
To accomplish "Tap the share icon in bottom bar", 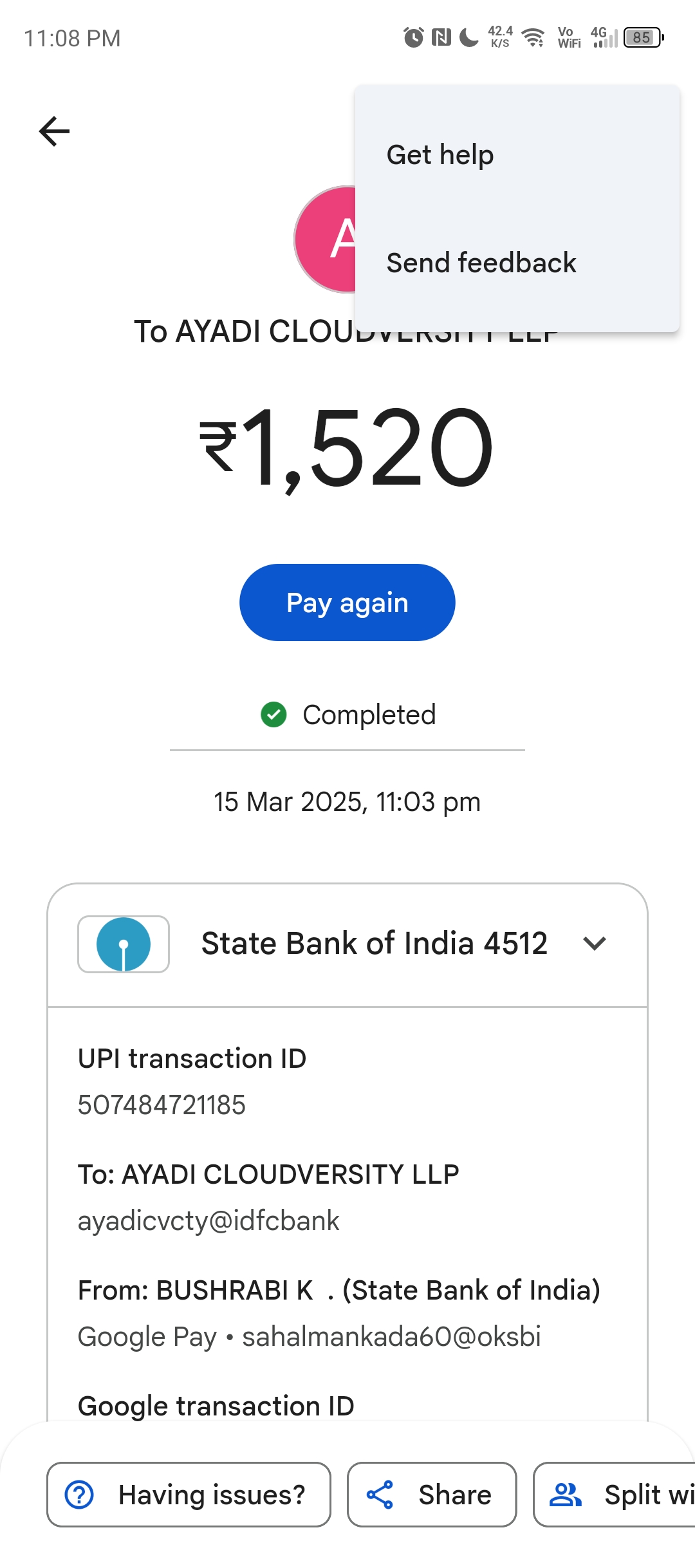I will click(380, 1495).
